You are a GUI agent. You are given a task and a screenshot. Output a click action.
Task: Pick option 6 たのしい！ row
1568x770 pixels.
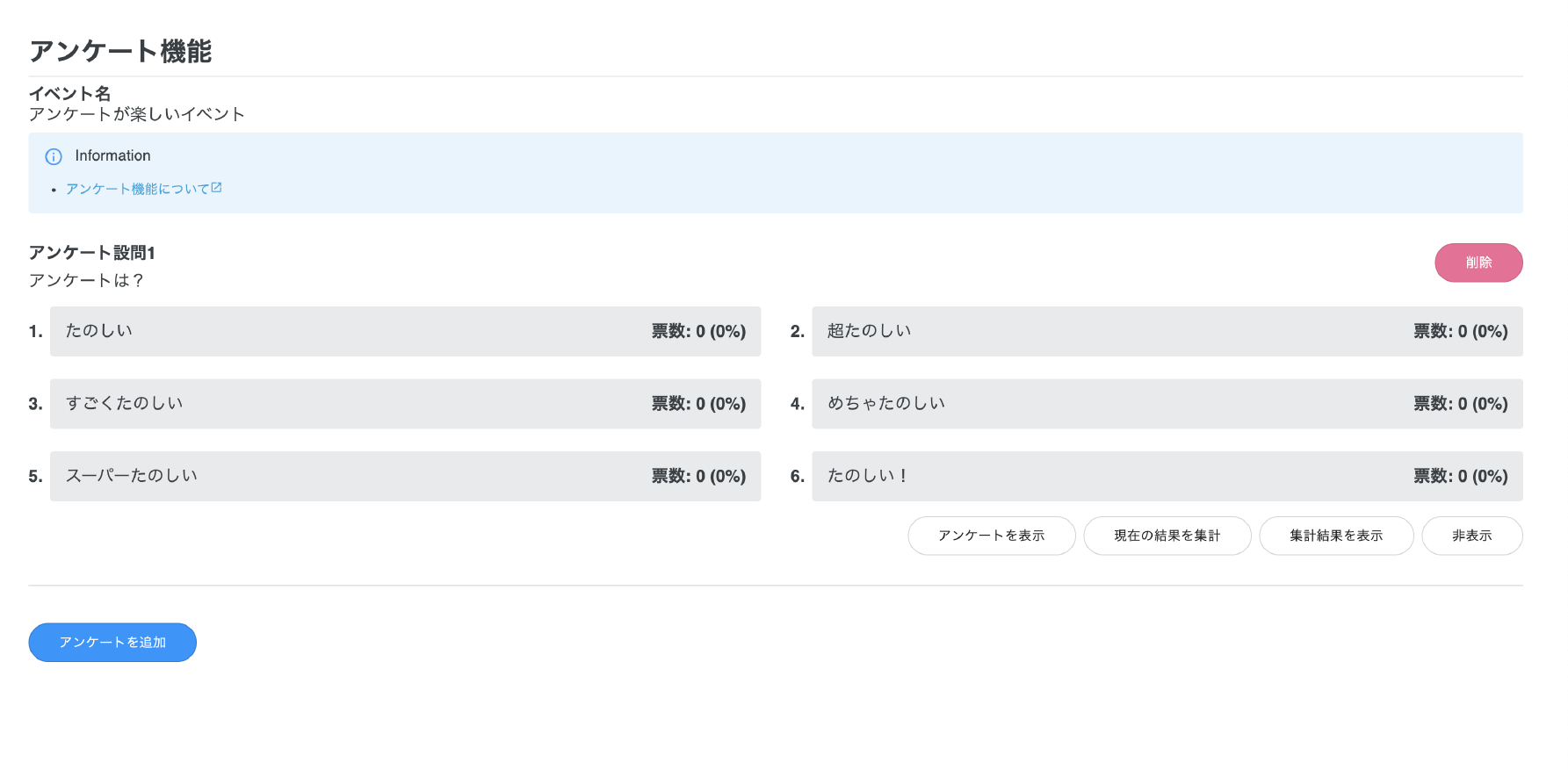click(x=1167, y=476)
